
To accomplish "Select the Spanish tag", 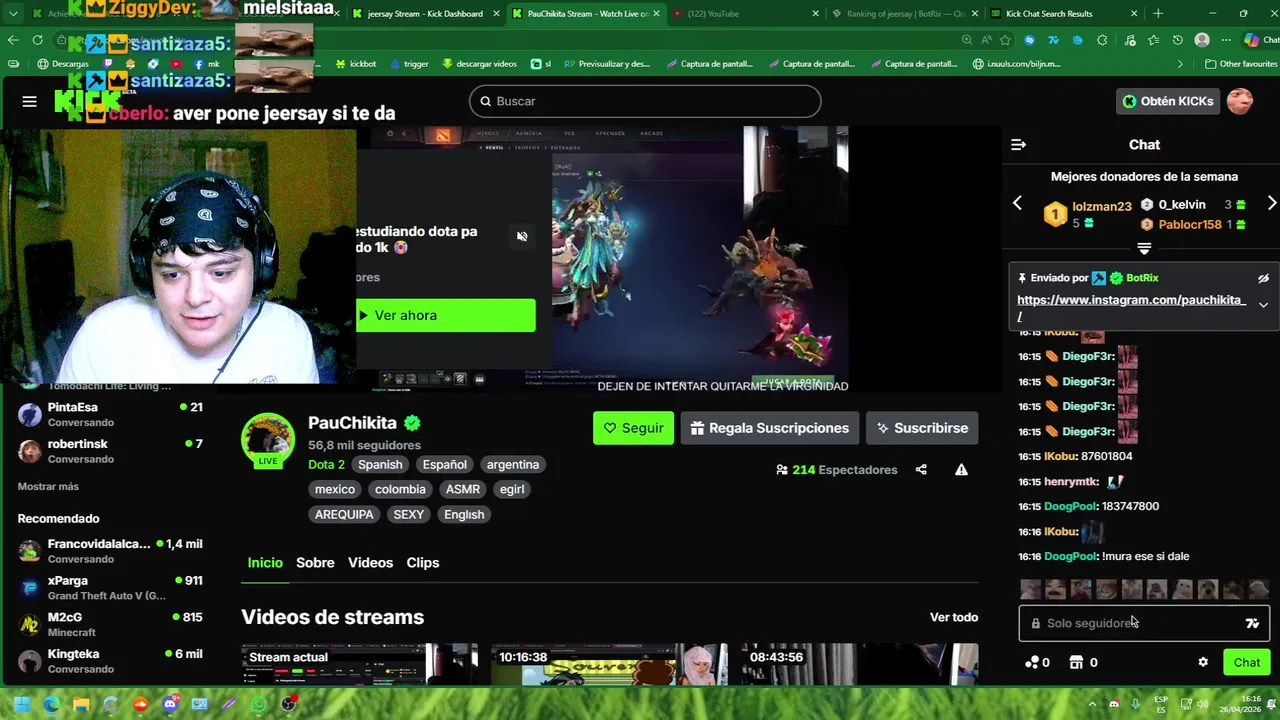I will pos(380,464).
